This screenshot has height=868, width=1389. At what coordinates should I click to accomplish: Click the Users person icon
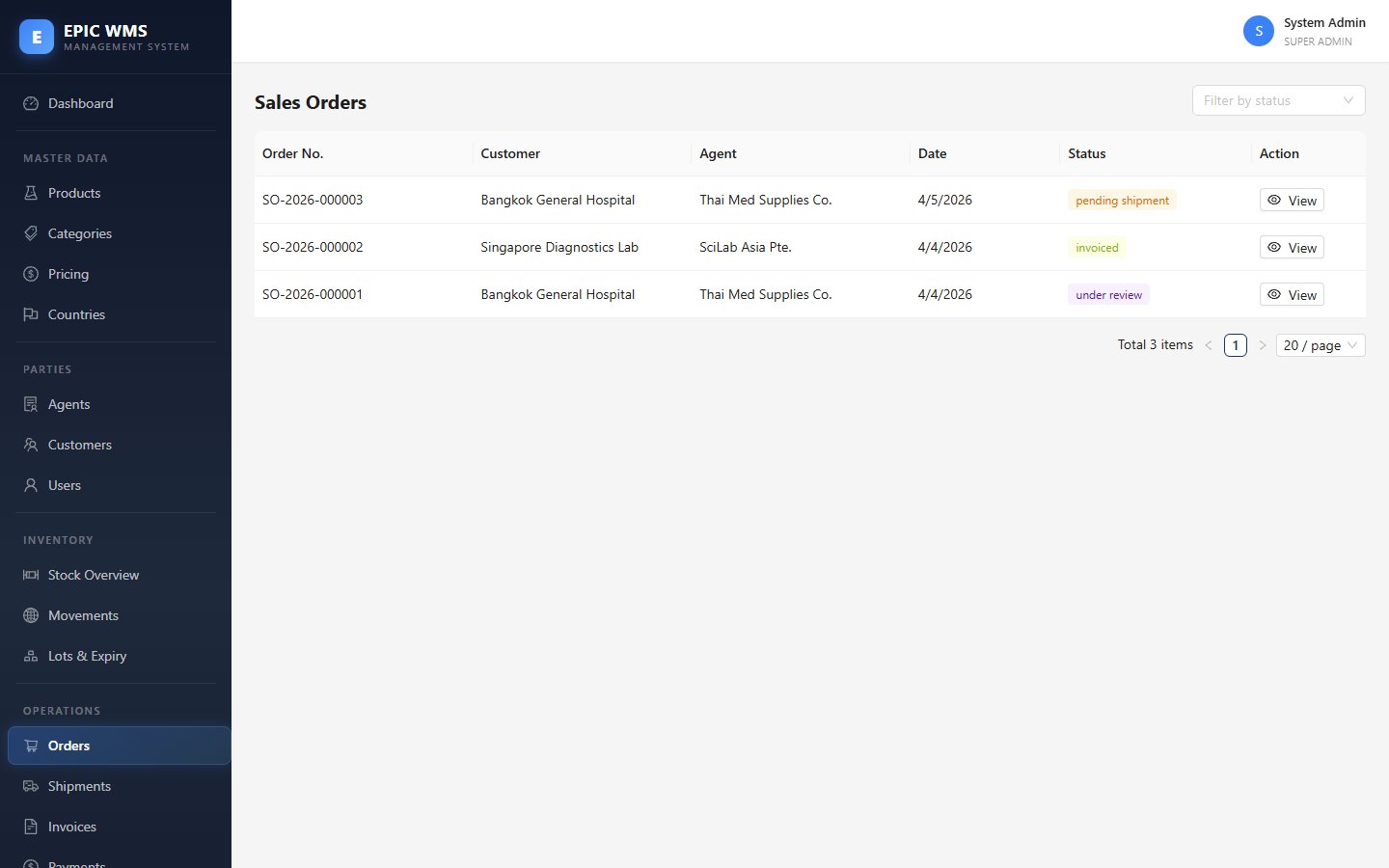pos(31,485)
